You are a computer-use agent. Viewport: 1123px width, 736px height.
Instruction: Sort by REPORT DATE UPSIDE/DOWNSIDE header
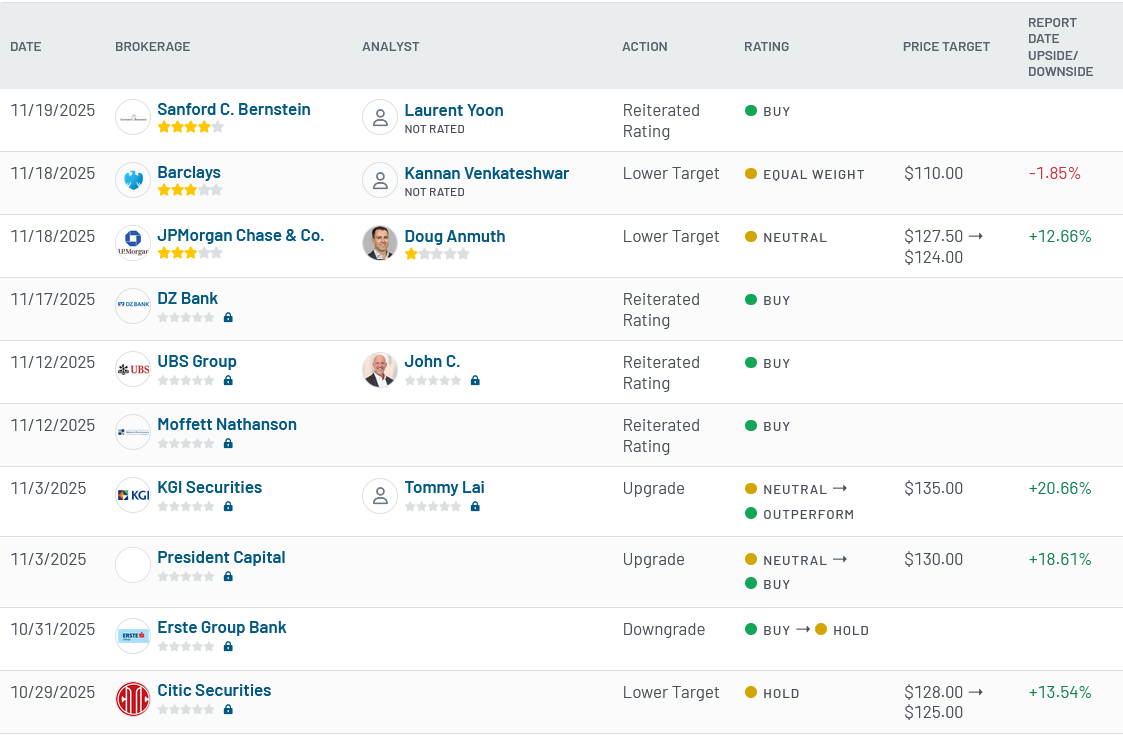click(x=1061, y=47)
